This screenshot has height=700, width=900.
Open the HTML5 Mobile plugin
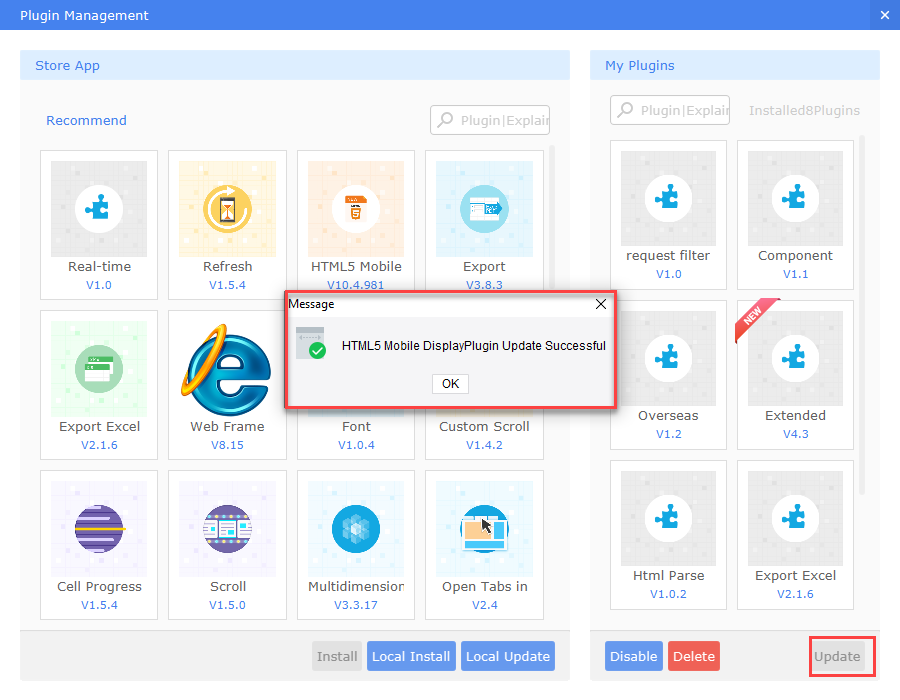(x=355, y=209)
